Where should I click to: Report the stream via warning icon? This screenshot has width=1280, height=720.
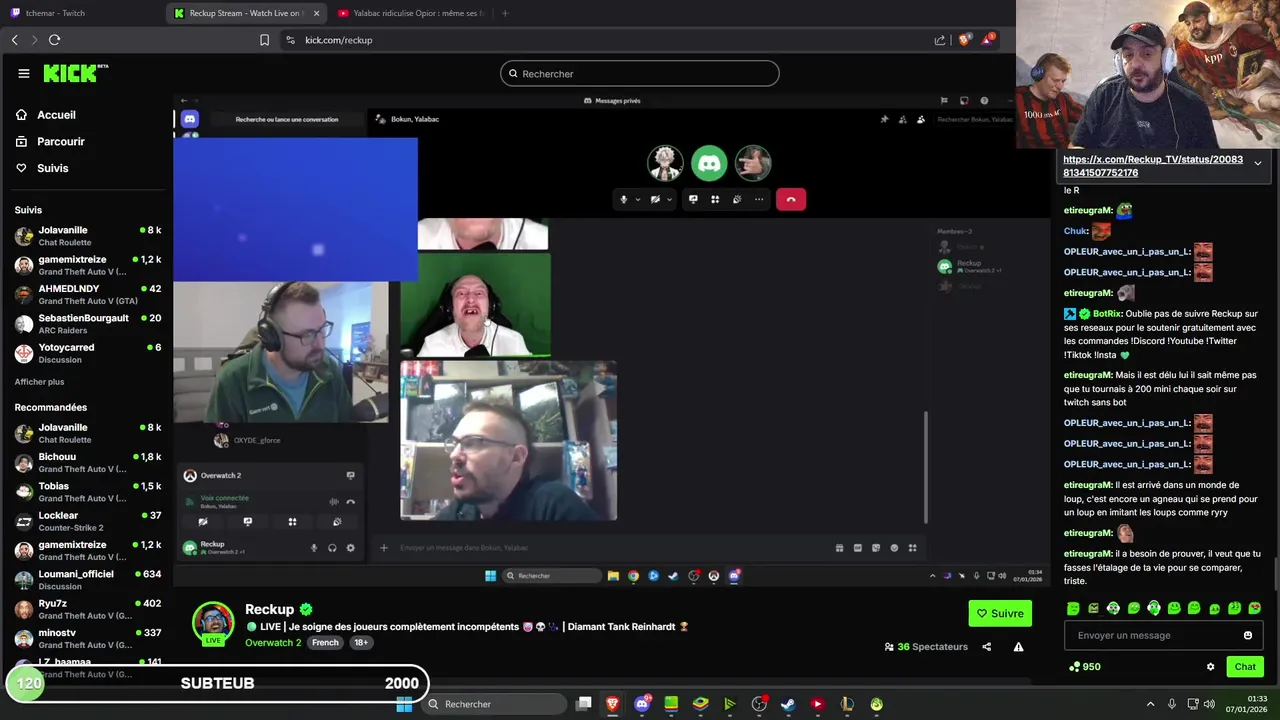(1018, 647)
